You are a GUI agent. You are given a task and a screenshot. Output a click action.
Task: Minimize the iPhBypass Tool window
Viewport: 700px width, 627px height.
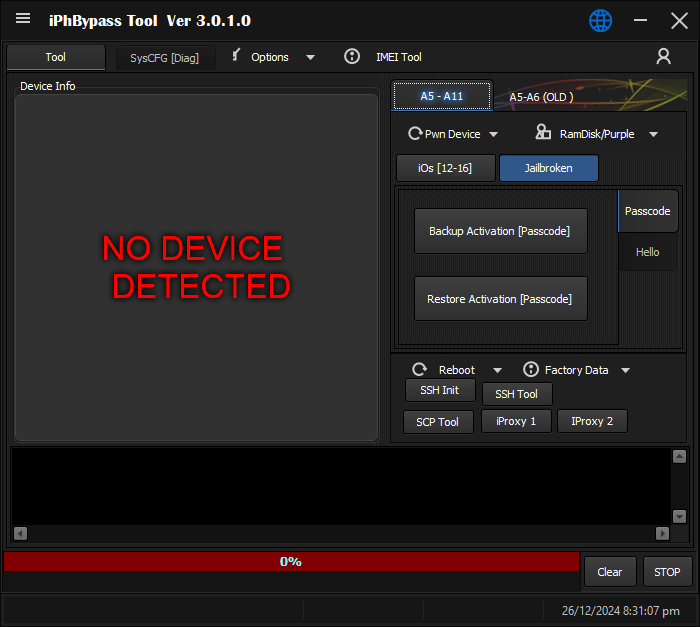coord(640,21)
